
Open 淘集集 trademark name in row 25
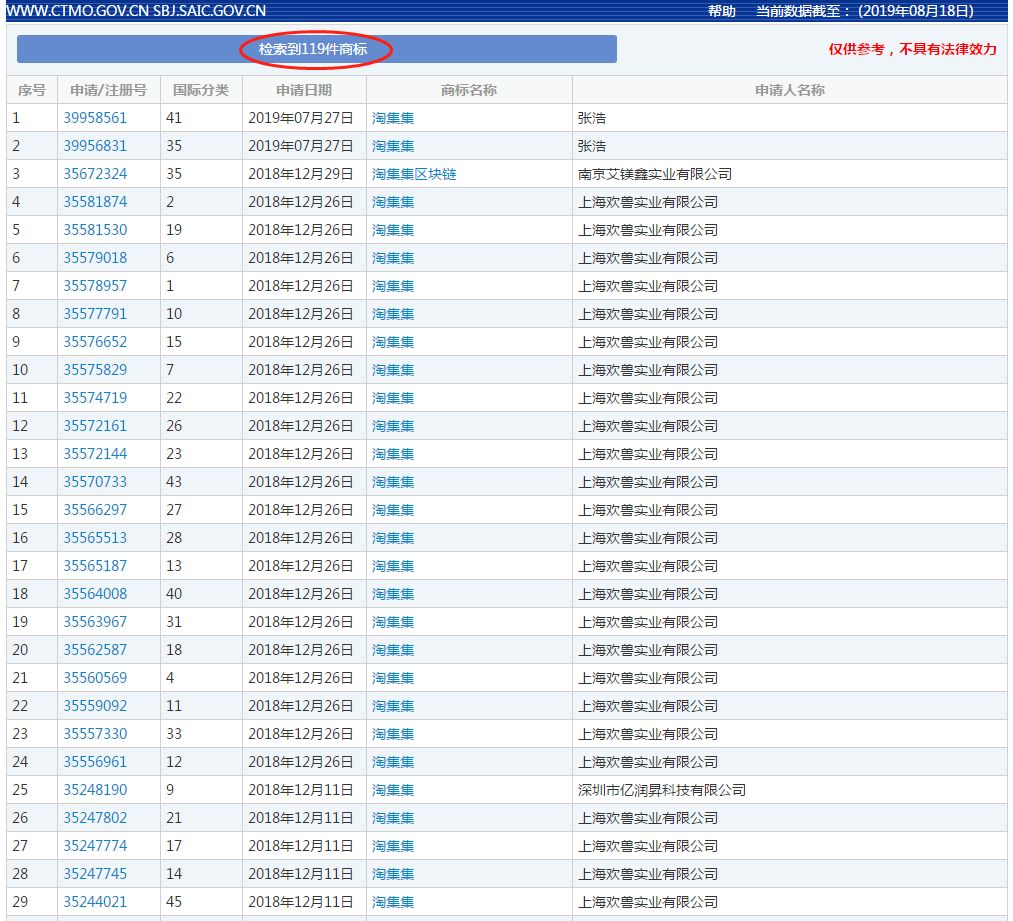[x=393, y=790]
